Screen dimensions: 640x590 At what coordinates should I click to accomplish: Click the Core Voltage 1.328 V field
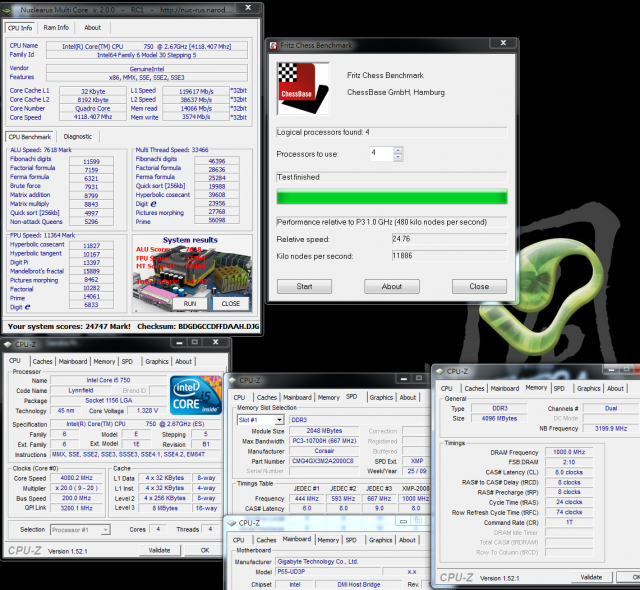(147, 410)
